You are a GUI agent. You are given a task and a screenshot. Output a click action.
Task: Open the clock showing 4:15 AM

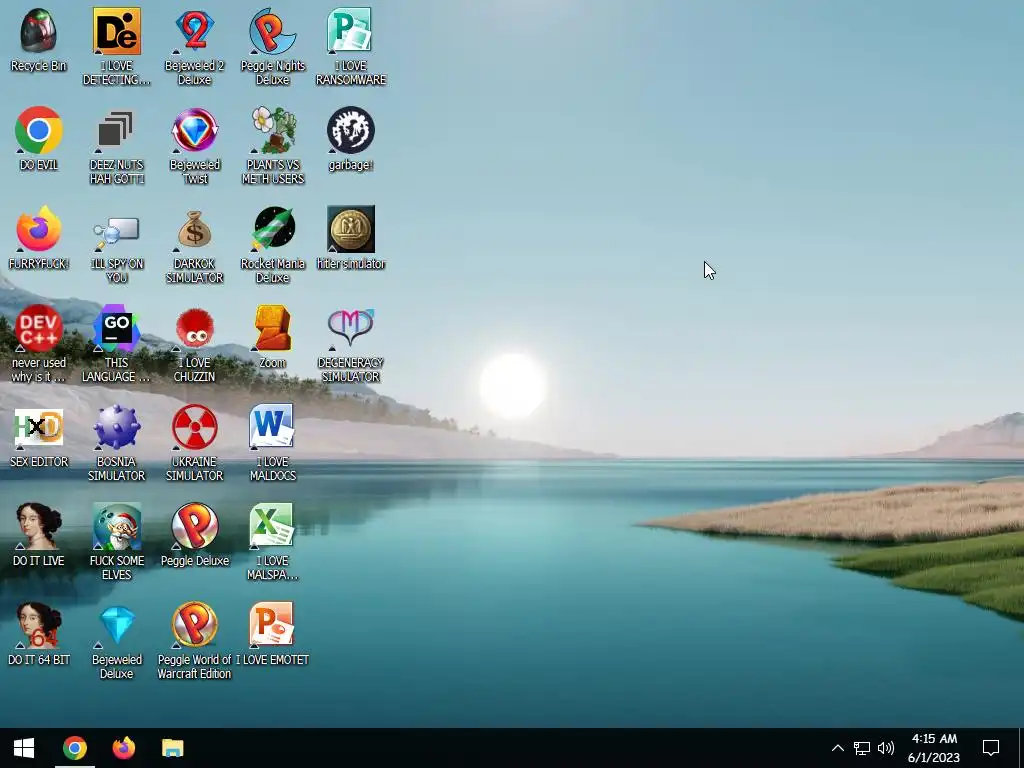[x=934, y=748]
